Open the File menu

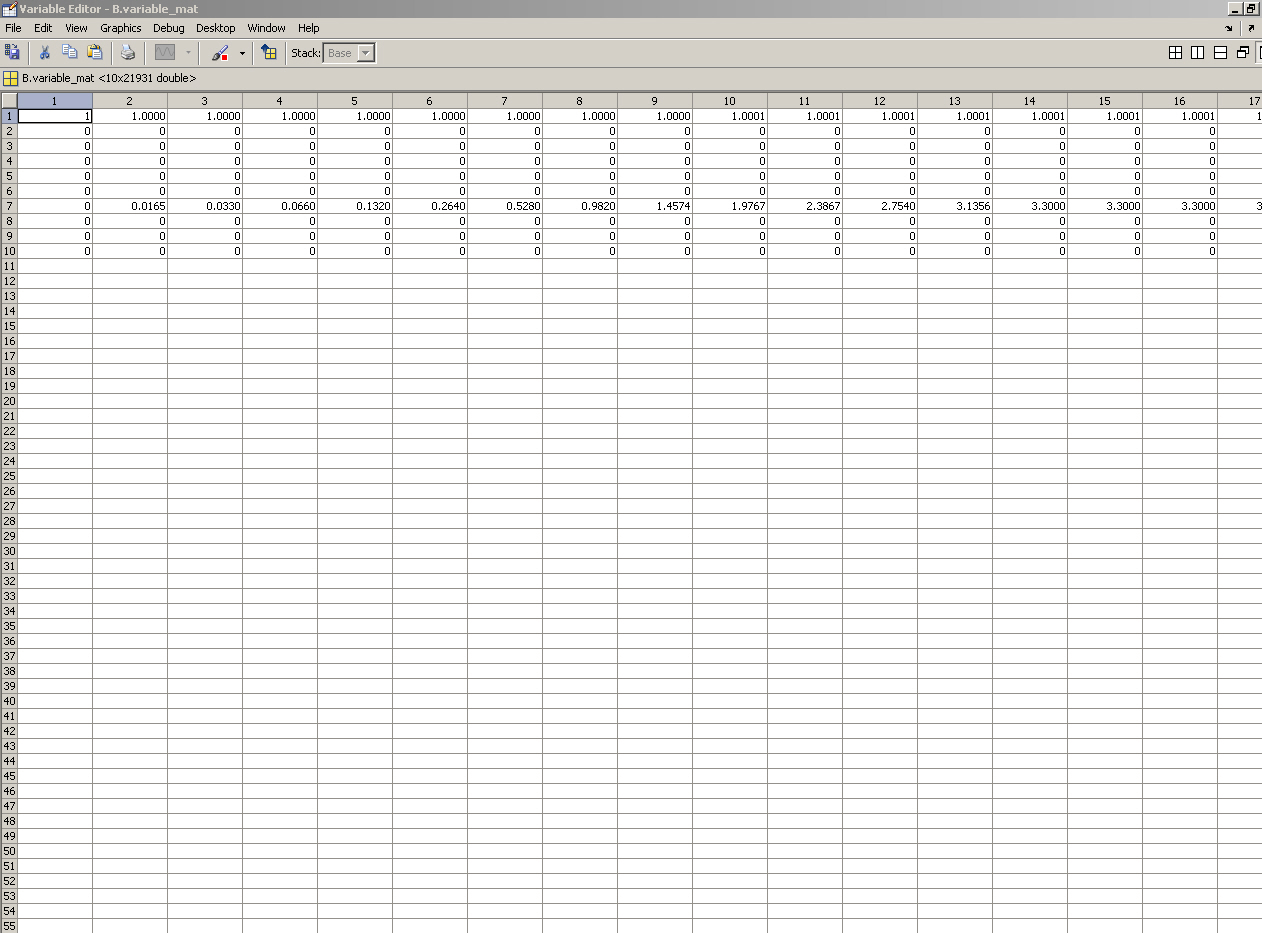pos(13,28)
